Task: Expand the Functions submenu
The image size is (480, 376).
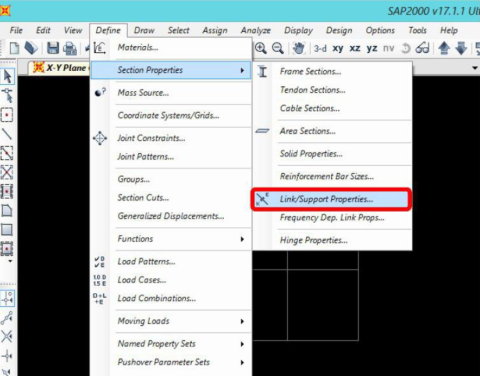Action: point(171,239)
